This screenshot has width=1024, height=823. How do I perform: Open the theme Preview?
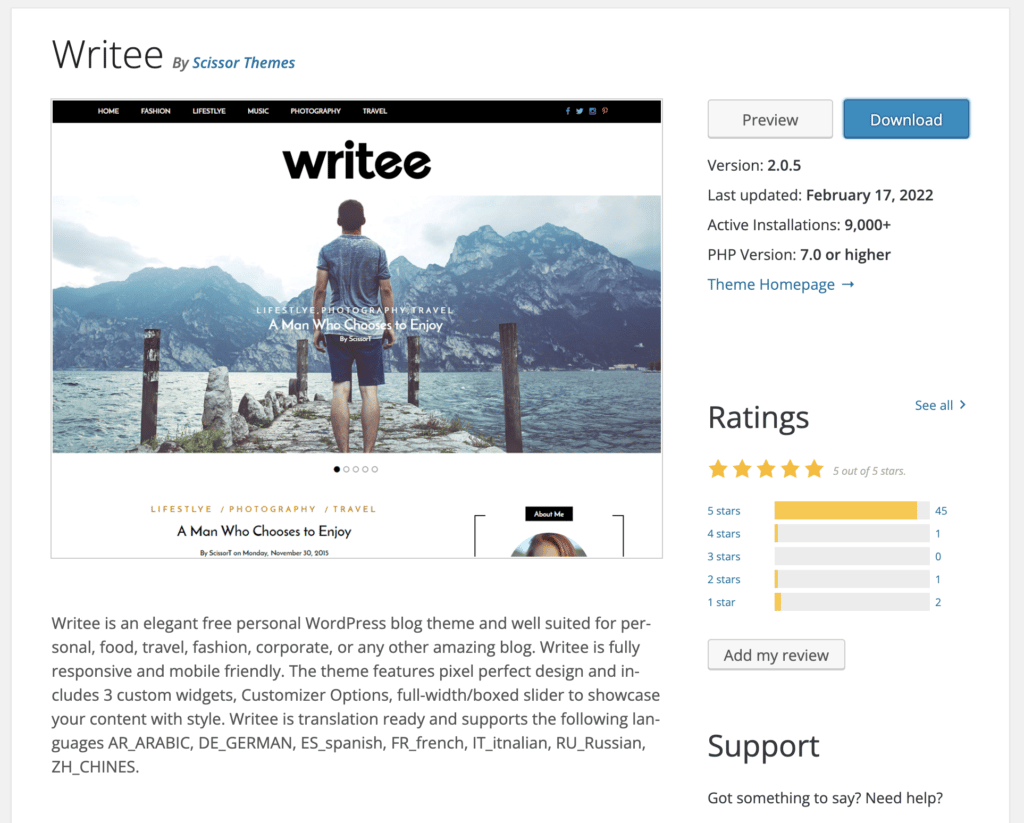770,119
